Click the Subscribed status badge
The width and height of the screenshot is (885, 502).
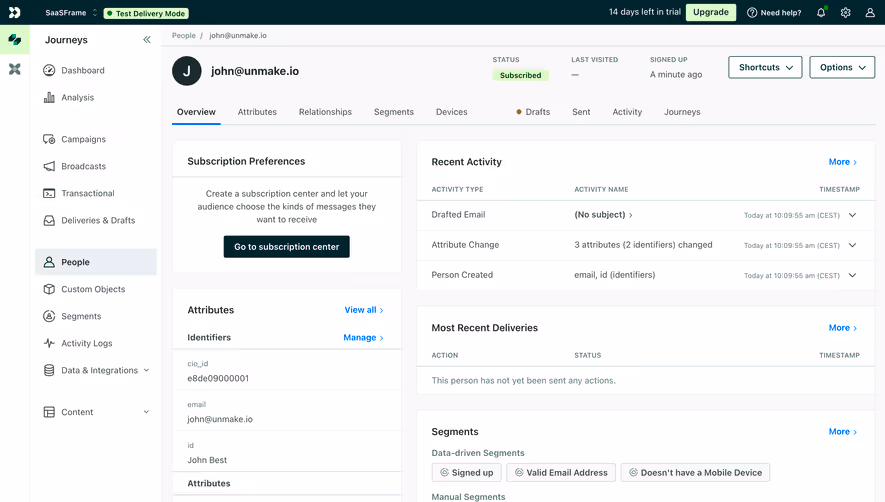520,75
